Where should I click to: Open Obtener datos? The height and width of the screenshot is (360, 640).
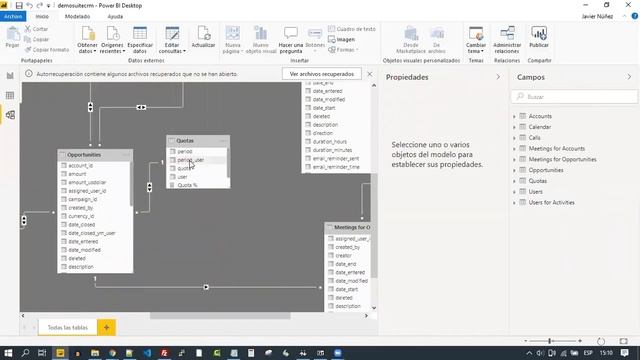click(87, 40)
